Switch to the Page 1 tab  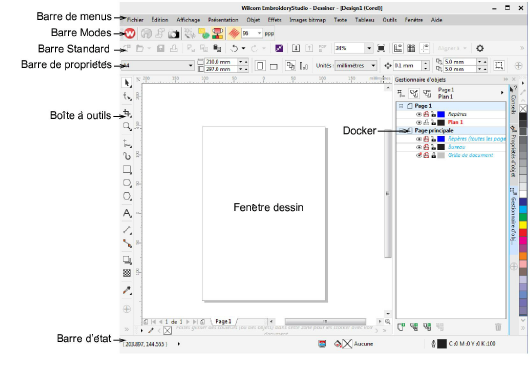[x=223, y=321]
